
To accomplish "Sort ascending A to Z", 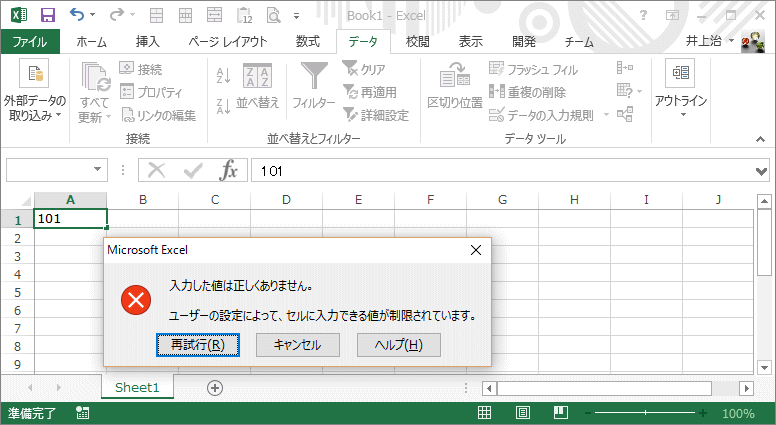I will (x=223, y=76).
